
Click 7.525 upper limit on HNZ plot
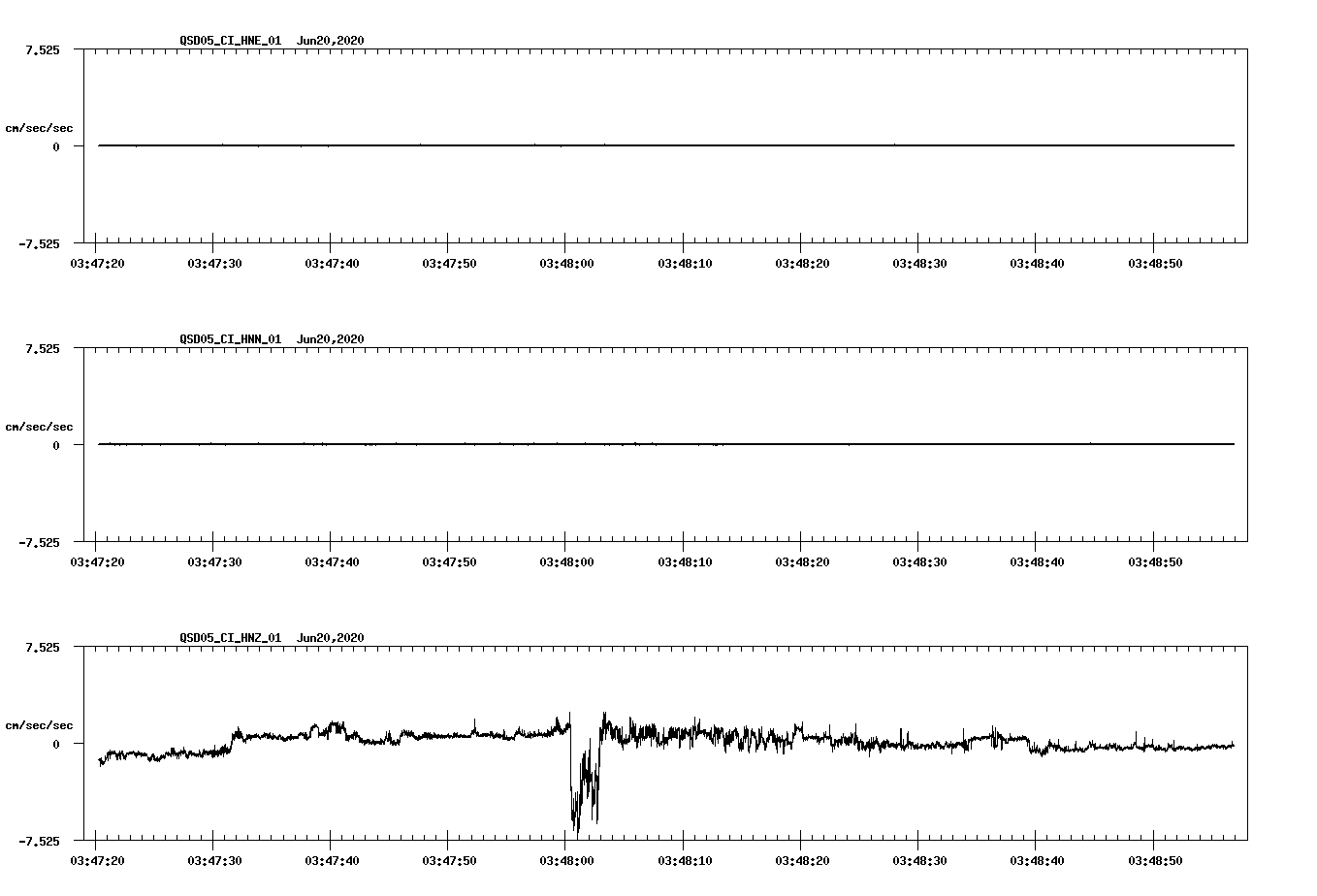tap(42, 647)
